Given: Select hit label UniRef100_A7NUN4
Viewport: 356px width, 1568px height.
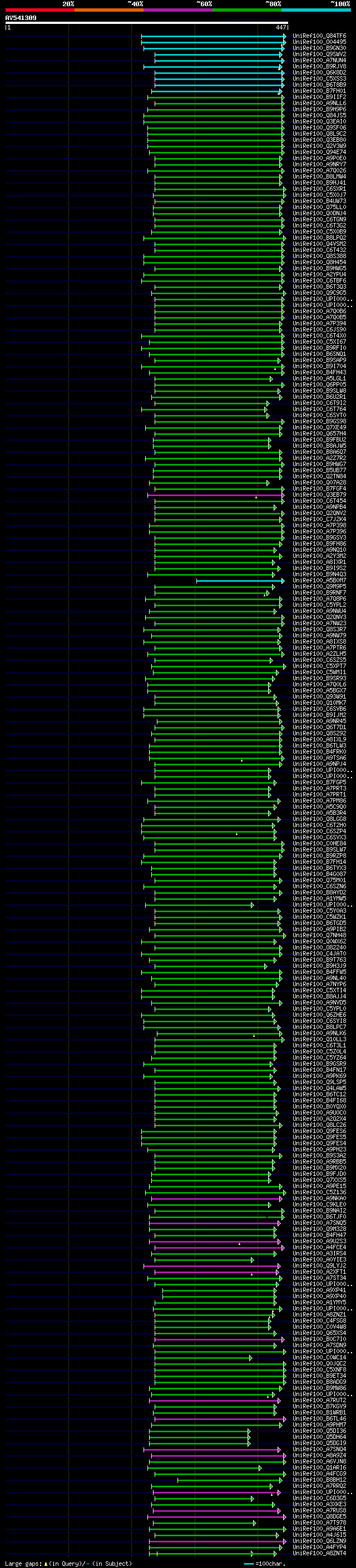Looking at the screenshot, I should (x=319, y=60).
